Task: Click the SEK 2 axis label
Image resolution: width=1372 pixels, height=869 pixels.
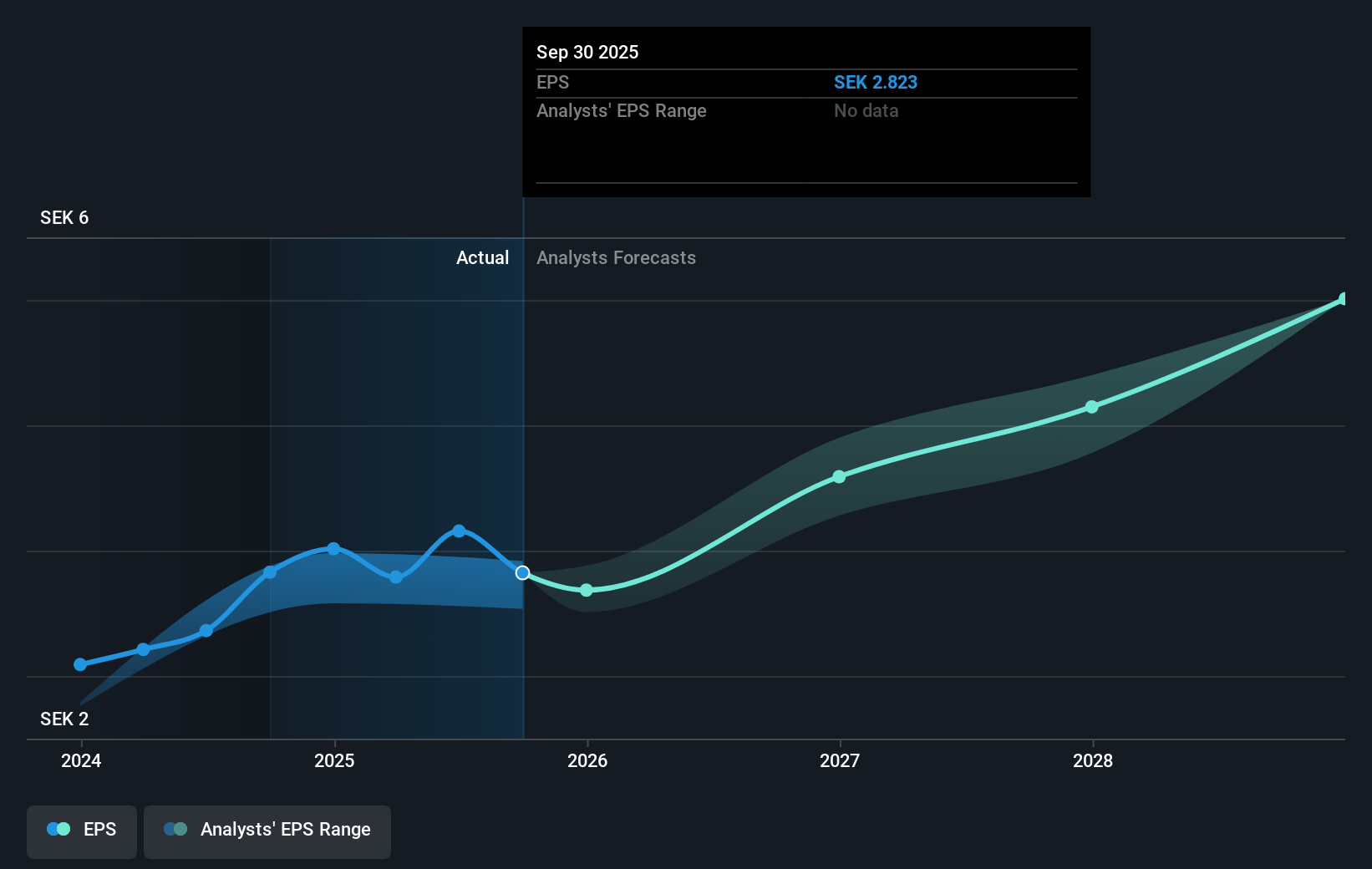Action: pyautogui.click(x=64, y=719)
